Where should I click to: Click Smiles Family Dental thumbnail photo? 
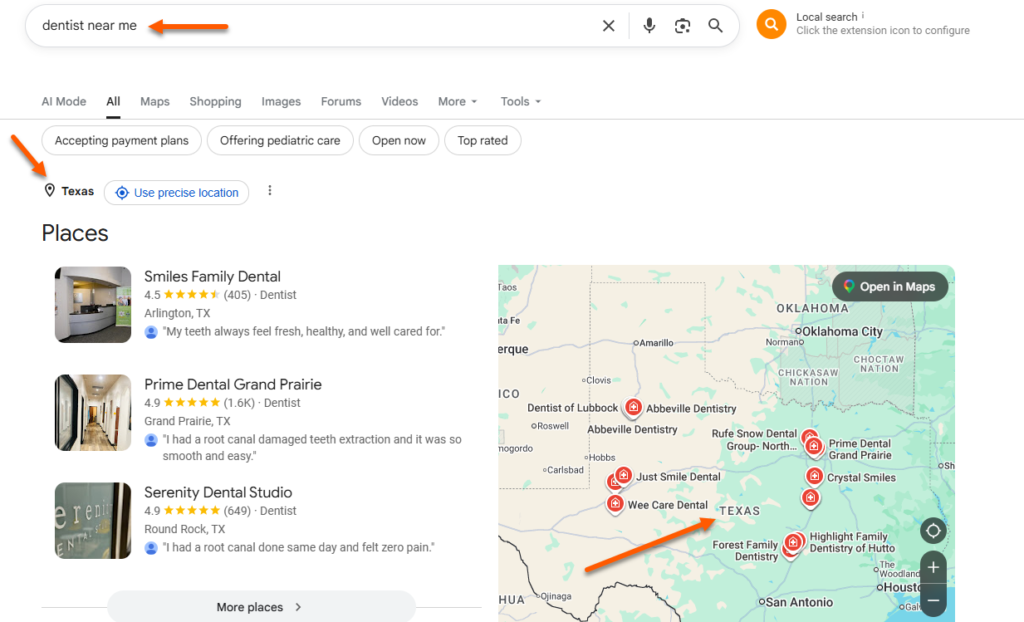click(x=93, y=304)
